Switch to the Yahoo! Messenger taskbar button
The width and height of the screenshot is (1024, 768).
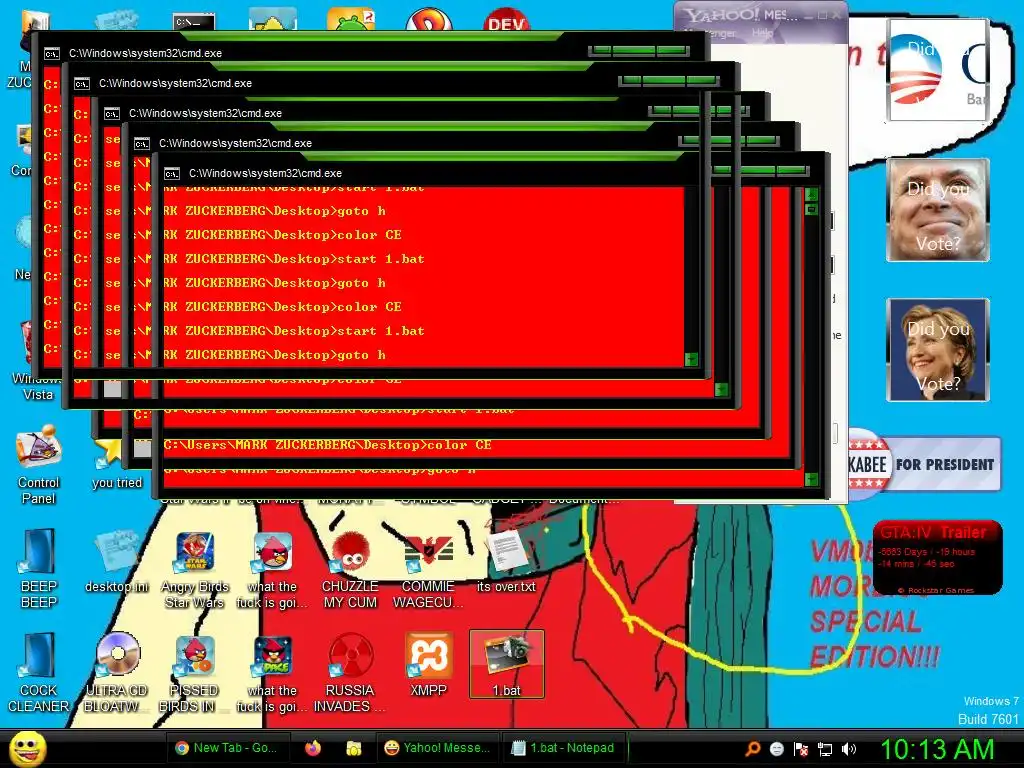437,748
